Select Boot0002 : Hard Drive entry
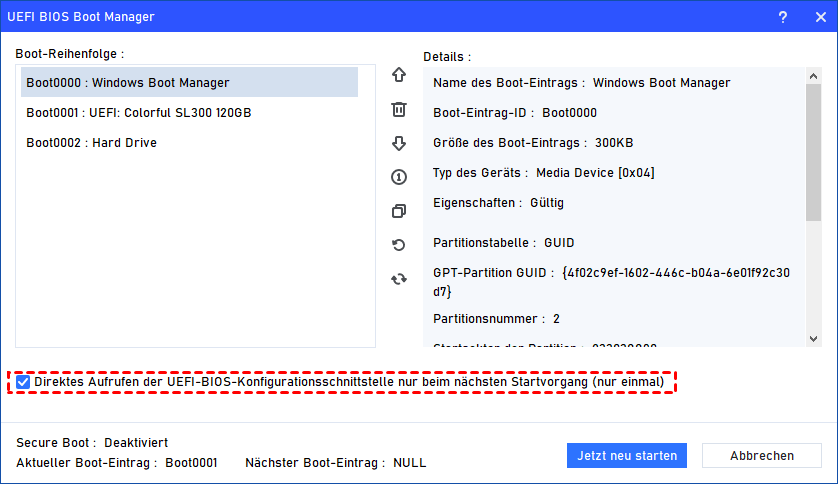The height and width of the screenshot is (484, 838). pos(189,143)
